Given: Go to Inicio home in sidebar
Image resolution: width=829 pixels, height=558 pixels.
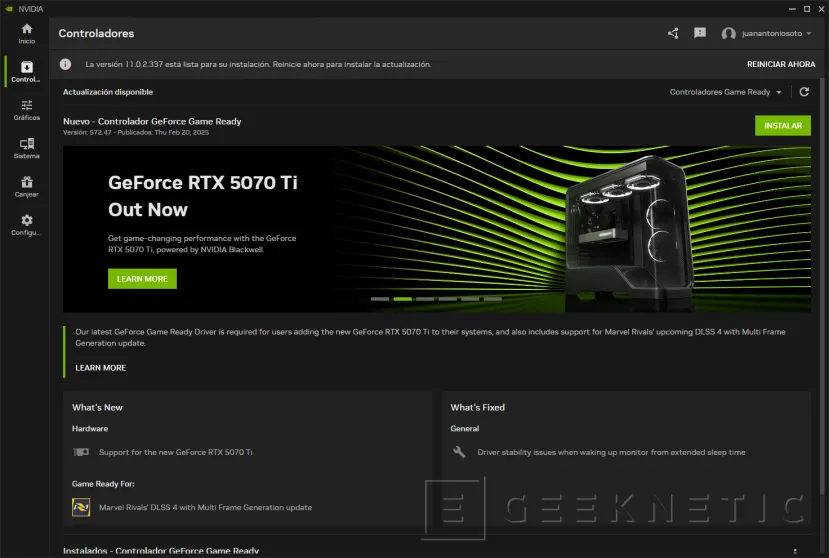Looking at the screenshot, I should pyautogui.click(x=26, y=34).
